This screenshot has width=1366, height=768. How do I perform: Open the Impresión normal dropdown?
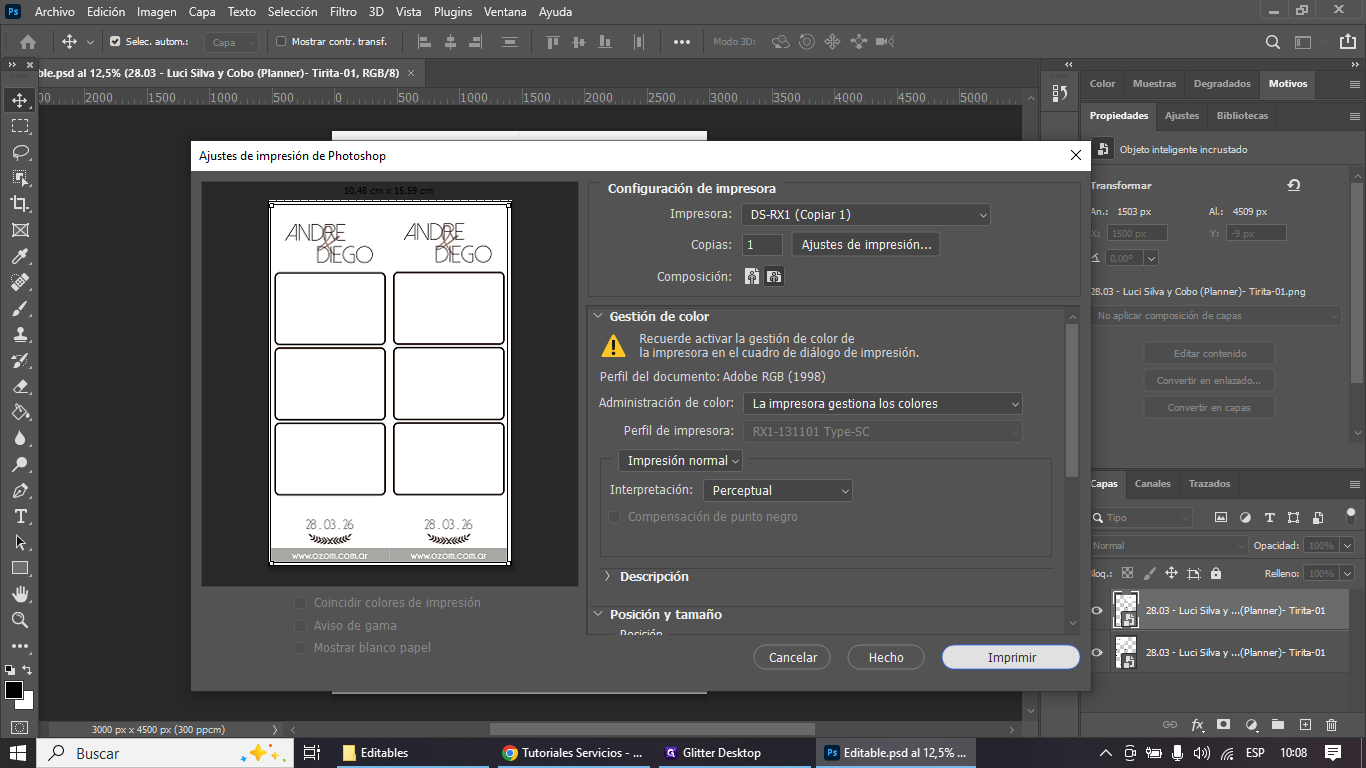[x=680, y=461]
